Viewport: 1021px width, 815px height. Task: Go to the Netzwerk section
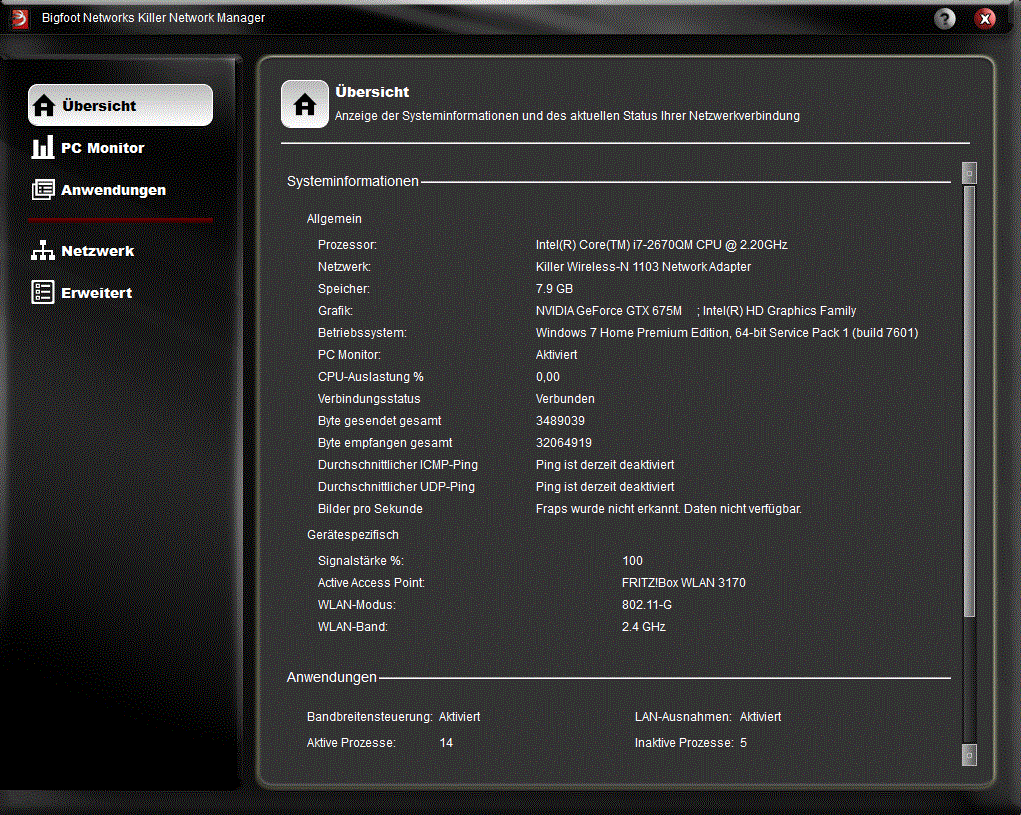tap(98, 251)
